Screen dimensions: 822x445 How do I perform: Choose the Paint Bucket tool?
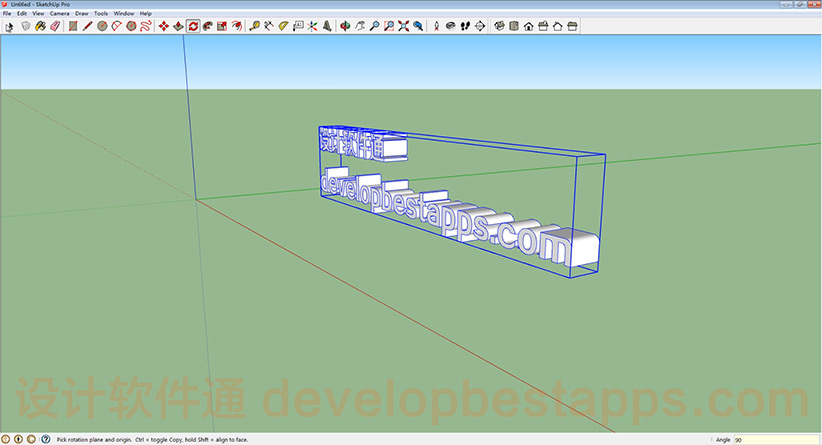tap(40, 26)
